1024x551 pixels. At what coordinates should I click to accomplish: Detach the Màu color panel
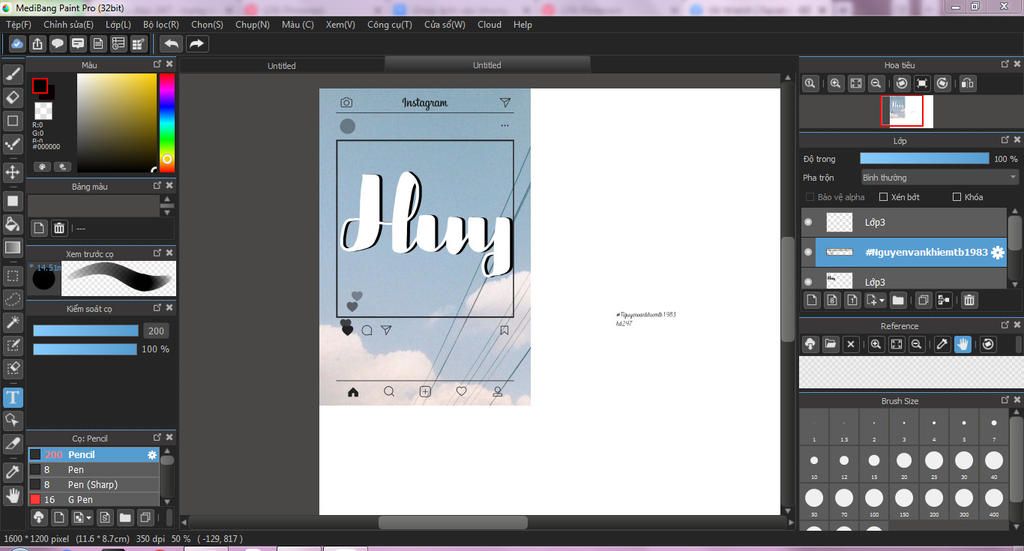(157, 64)
